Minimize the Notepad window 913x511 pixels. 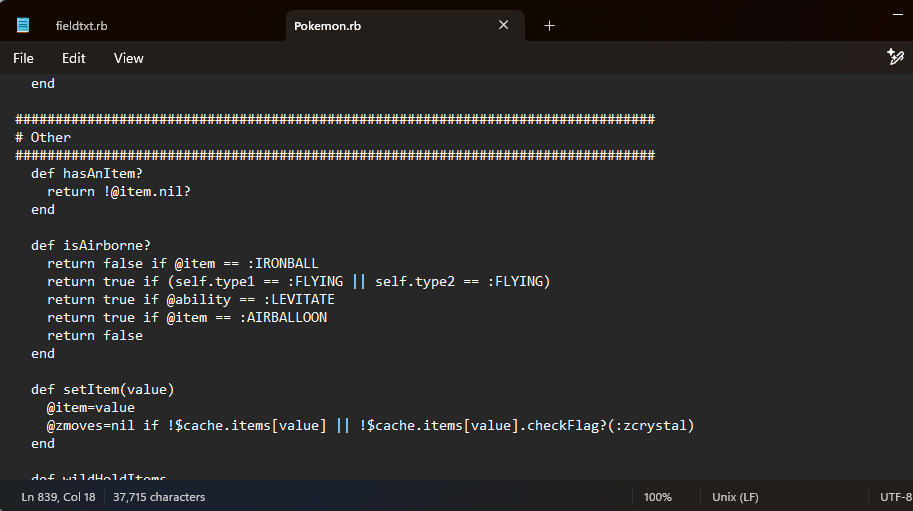[x=895, y=10]
